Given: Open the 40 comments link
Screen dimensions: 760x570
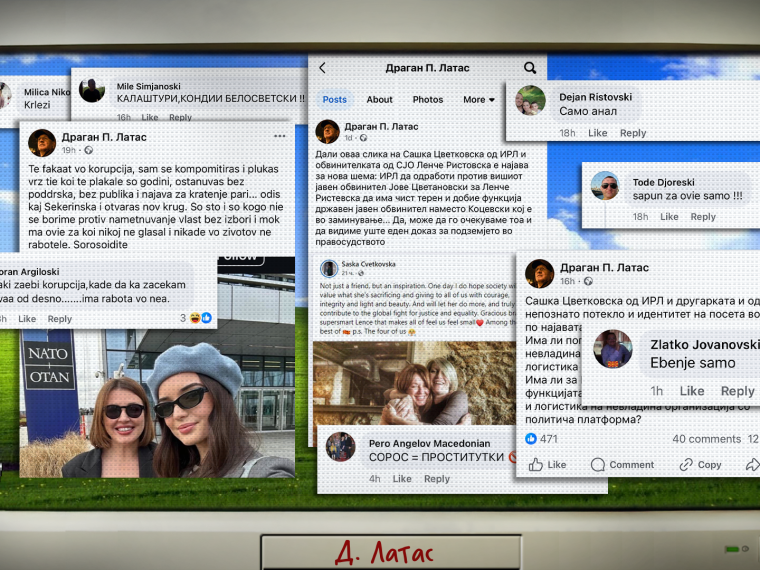Looking at the screenshot, I should (706, 439).
